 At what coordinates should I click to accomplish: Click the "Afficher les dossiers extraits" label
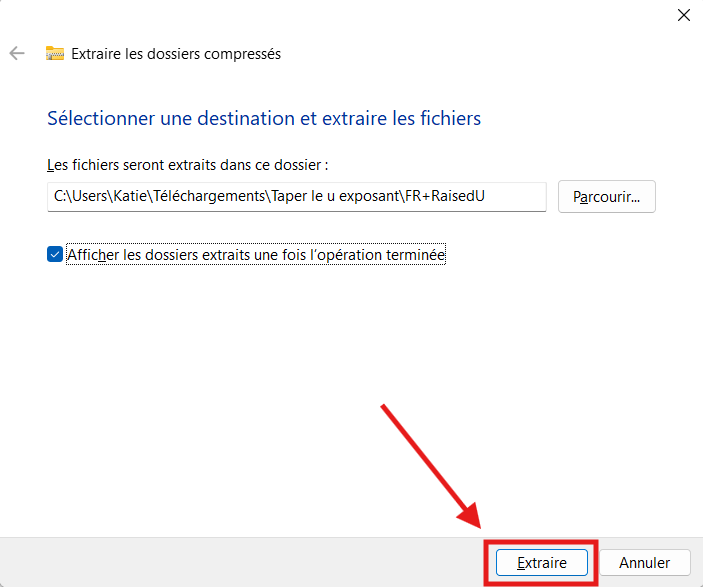click(256, 255)
